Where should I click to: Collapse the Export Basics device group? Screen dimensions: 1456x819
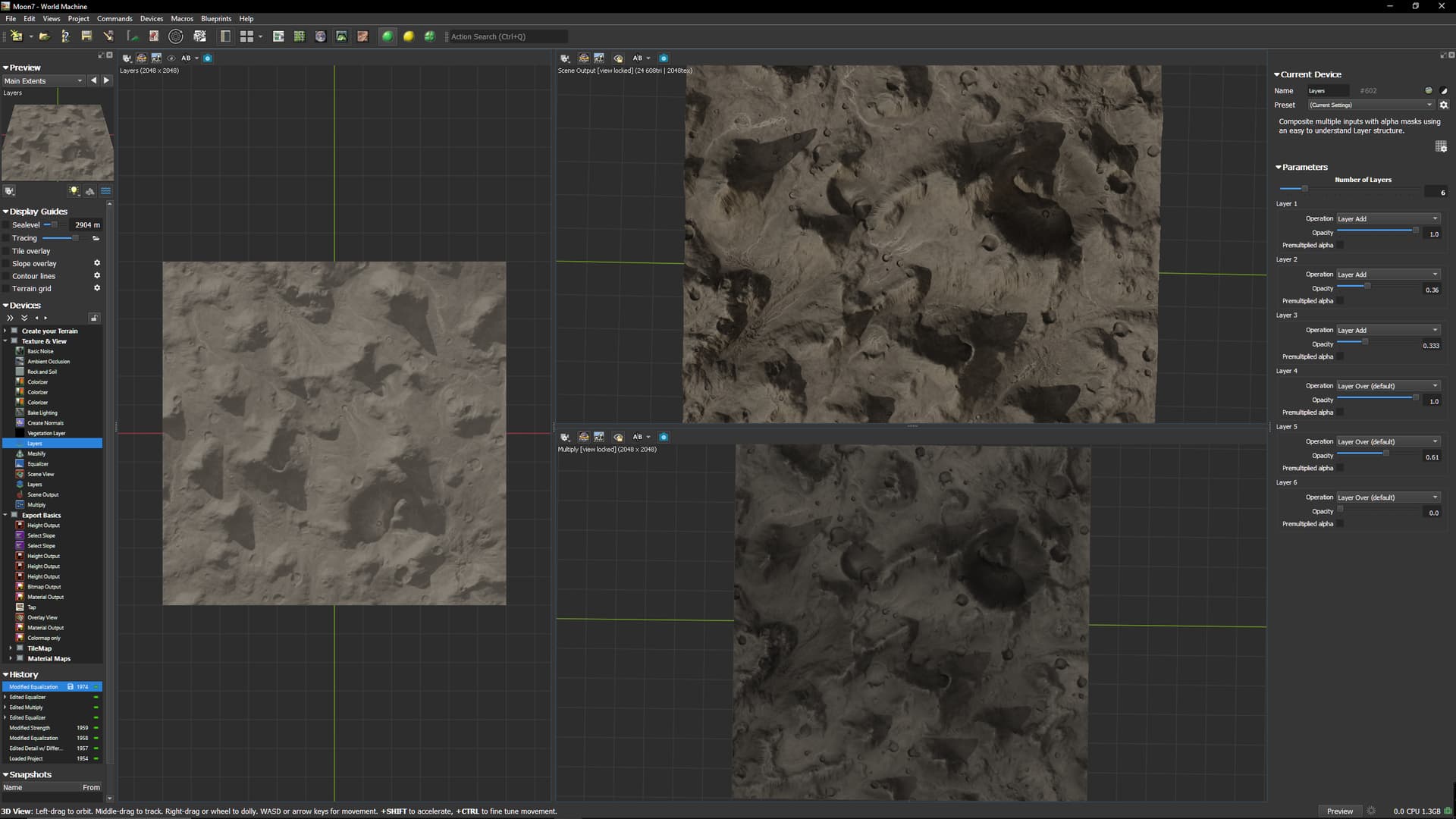(x=6, y=515)
